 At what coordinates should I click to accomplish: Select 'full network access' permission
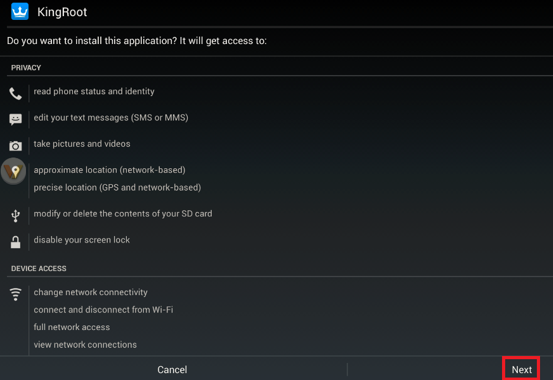click(x=72, y=327)
